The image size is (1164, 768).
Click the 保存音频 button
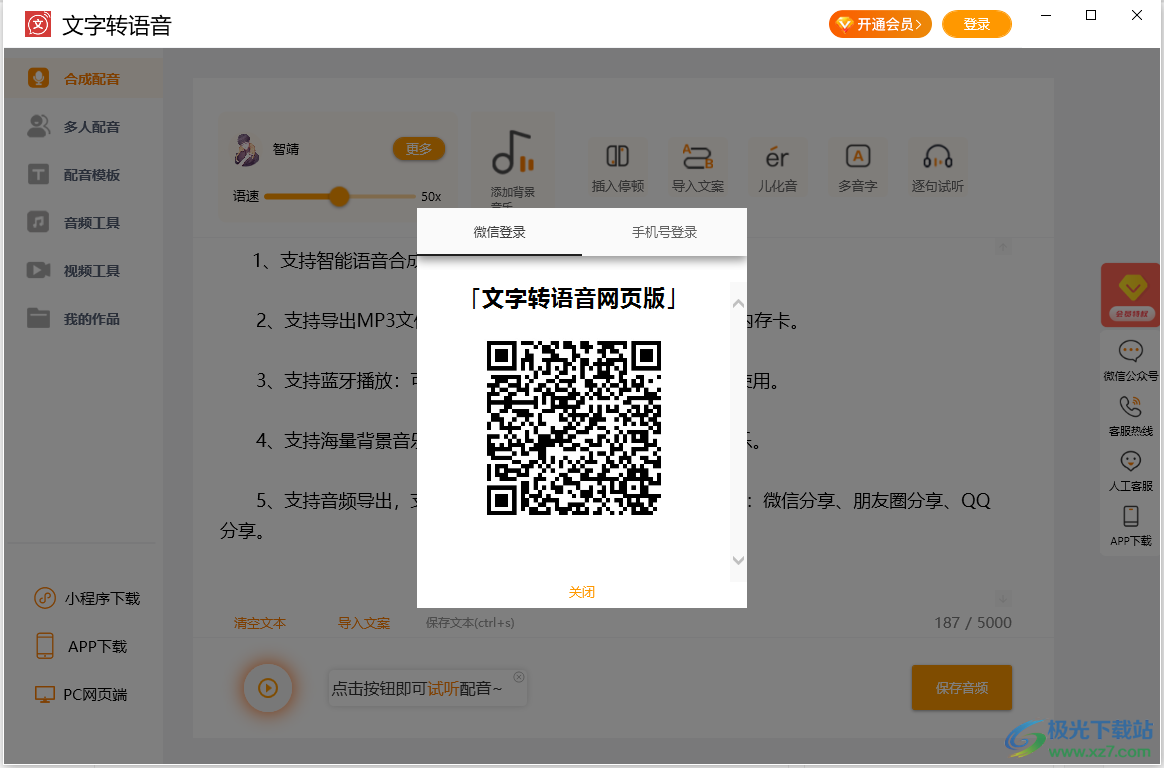tap(962, 688)
